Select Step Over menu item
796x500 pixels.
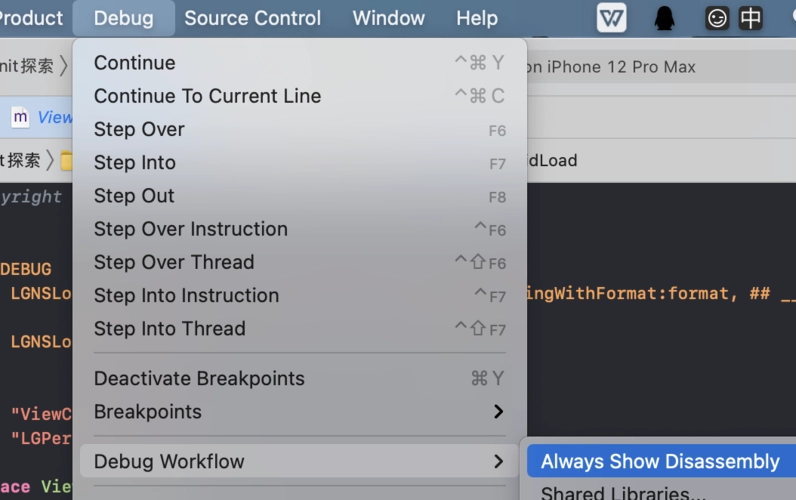coord(139,129)
